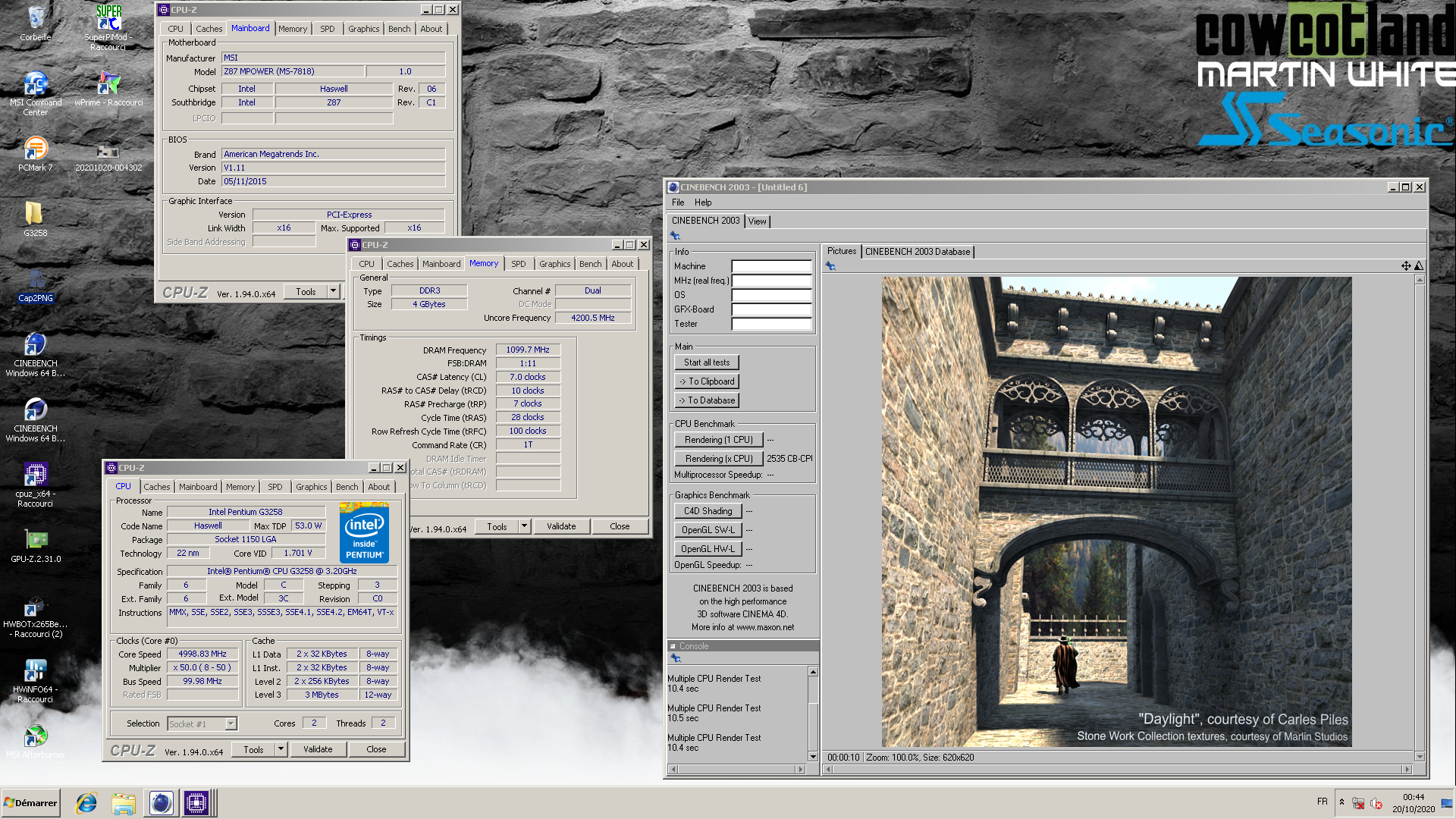Viewport: 1456px width, 819px height.
Task: Click the Tester input field
Action: [x=771, y=324]
